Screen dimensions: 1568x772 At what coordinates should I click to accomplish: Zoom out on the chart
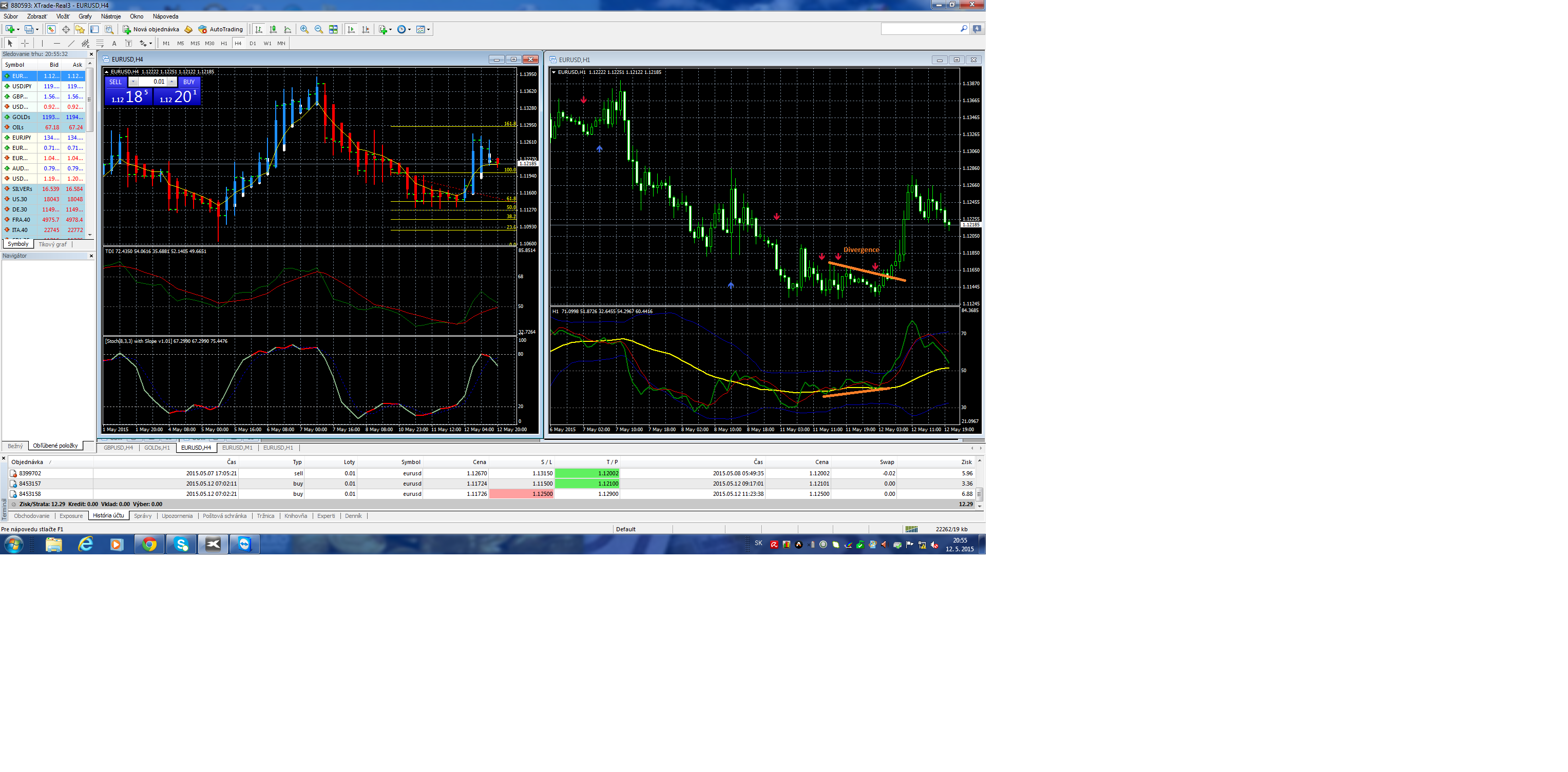(x=318, y=29)
